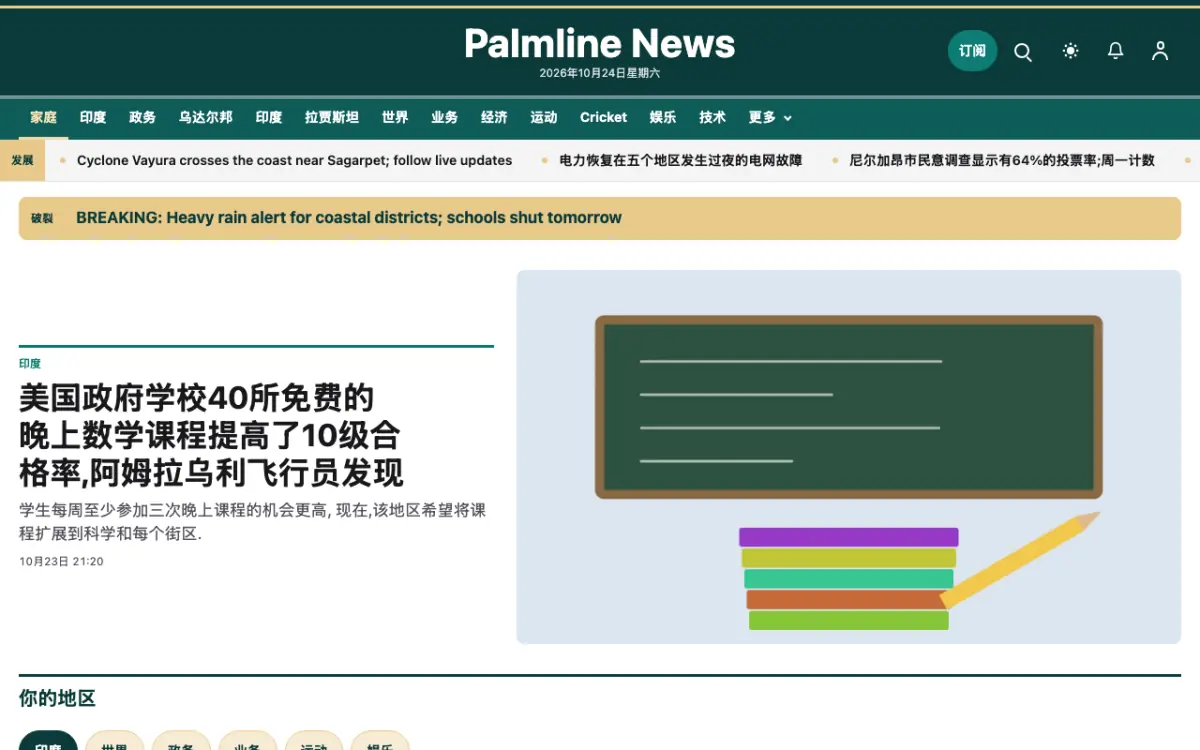The image size is (1200, 750).
Task: Go to Palmline News home logo
Action: point(600,43)
